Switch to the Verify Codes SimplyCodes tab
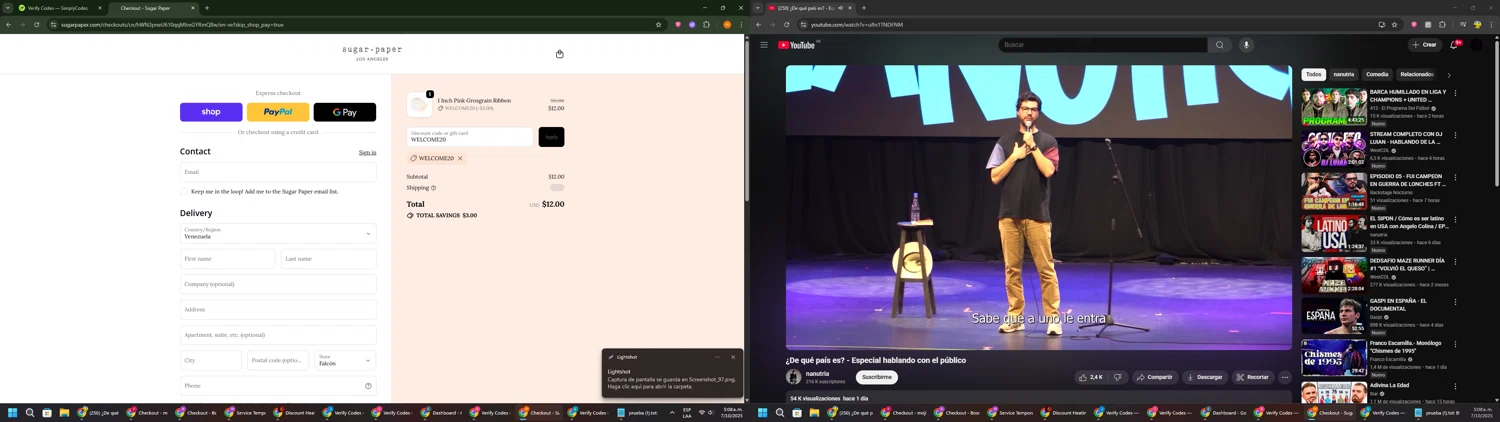Viewport: 1500px width, 422px height. (x=59, y=8)
